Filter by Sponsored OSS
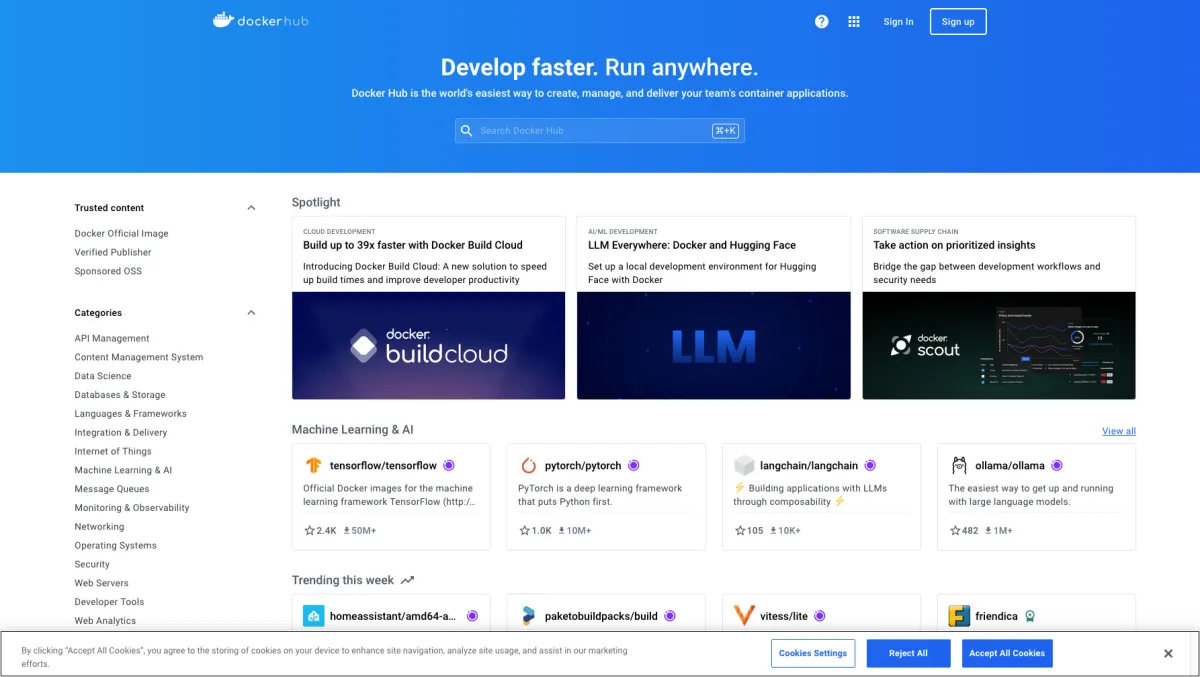1200x677 pixels. 108,272
